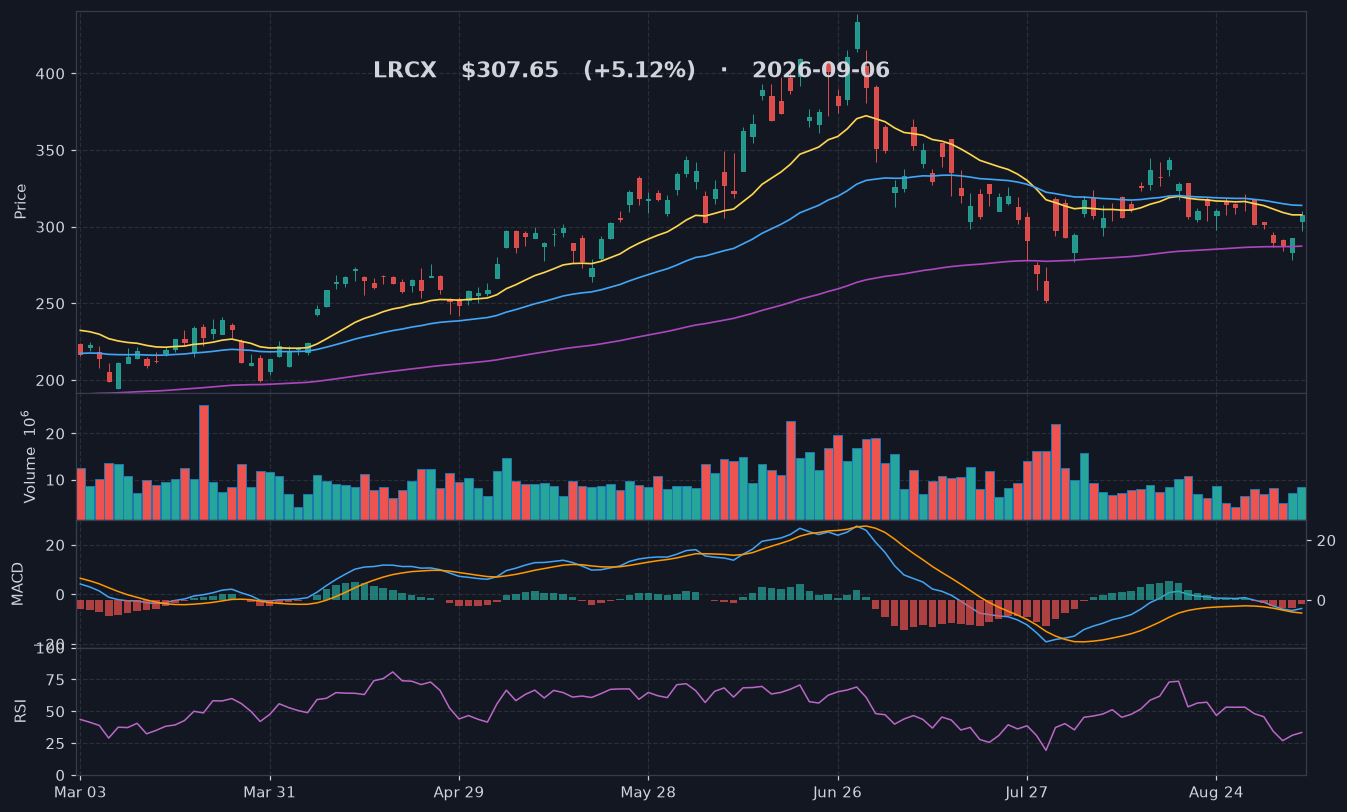The width and height of the screenshot is (1347, 812).
Task: Click the Mar 31 date tick
Action: 270,792
